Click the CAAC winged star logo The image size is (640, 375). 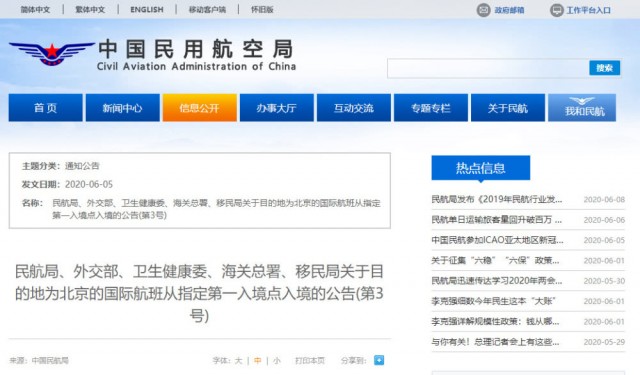pos(52,53)
